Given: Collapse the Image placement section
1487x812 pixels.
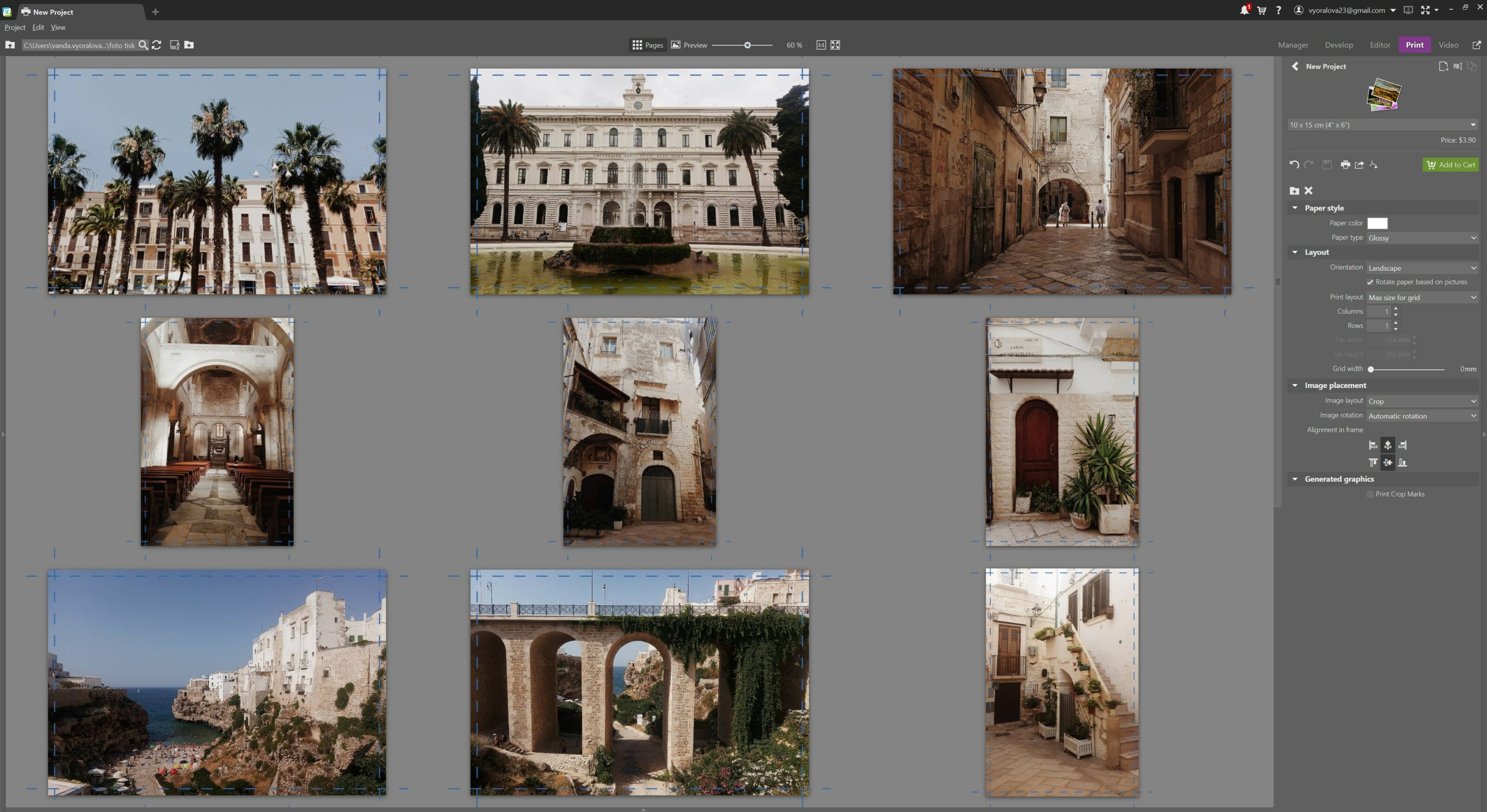Looking at the screenshot, I should [1295, 385].
